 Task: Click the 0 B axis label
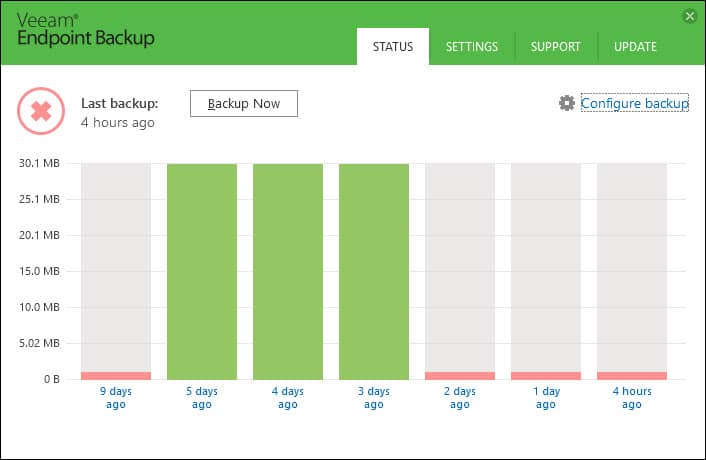pyautogui.click(x=52, y=379)
